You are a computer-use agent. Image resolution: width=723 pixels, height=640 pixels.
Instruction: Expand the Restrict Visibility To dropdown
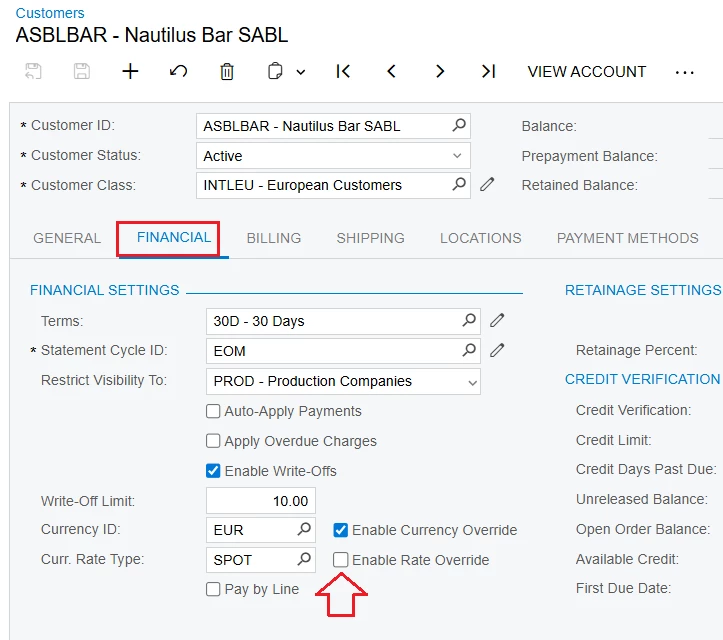point(472,382)
